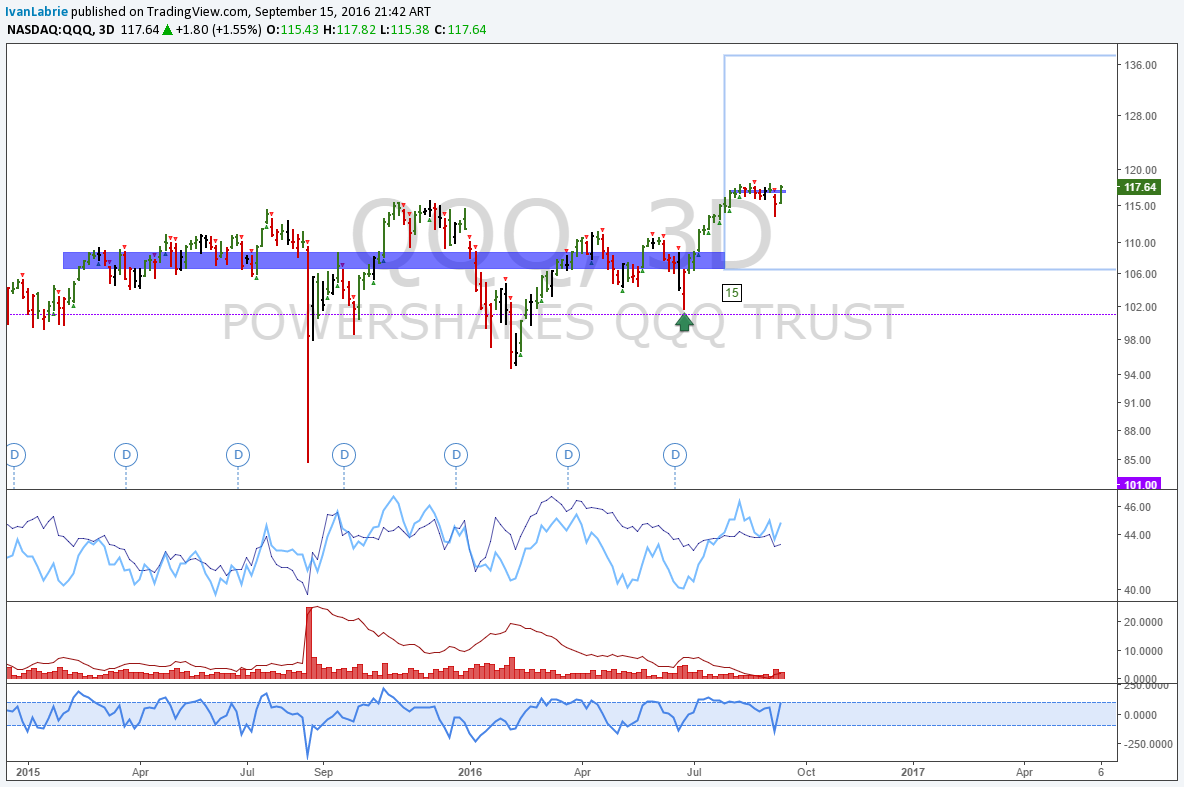The height and width of the screenshot is (787, 1184).
Task: Click the 46.00 indicator scale label
Action: pos(1137,507)
